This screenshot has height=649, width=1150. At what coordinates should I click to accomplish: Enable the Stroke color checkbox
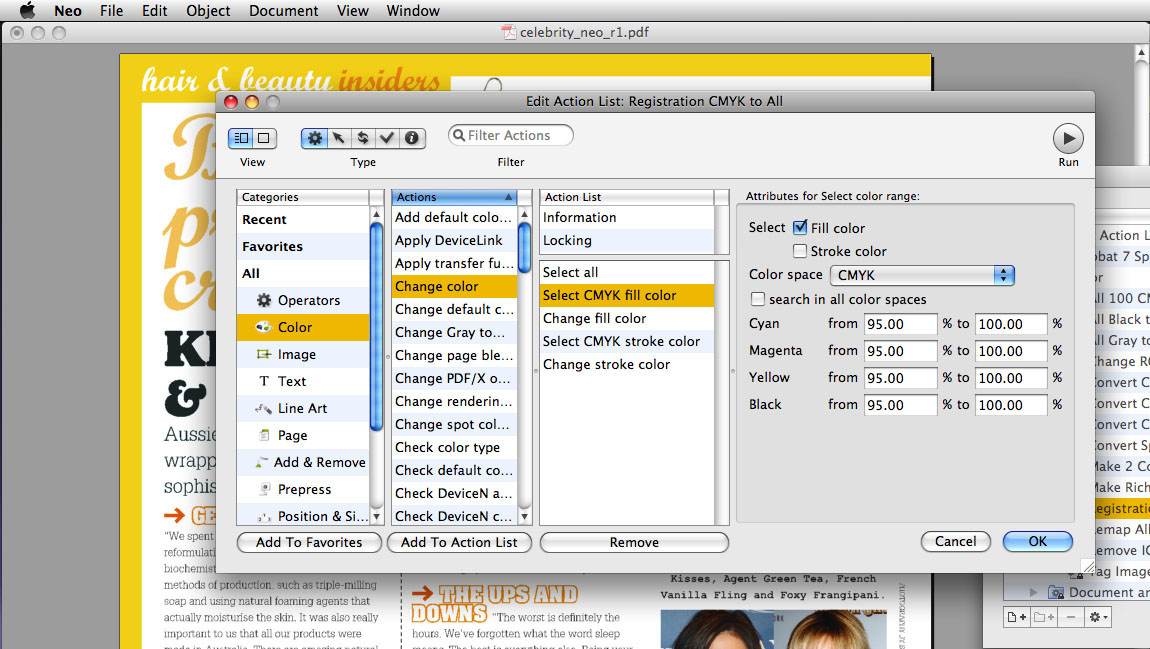[800, 251]
